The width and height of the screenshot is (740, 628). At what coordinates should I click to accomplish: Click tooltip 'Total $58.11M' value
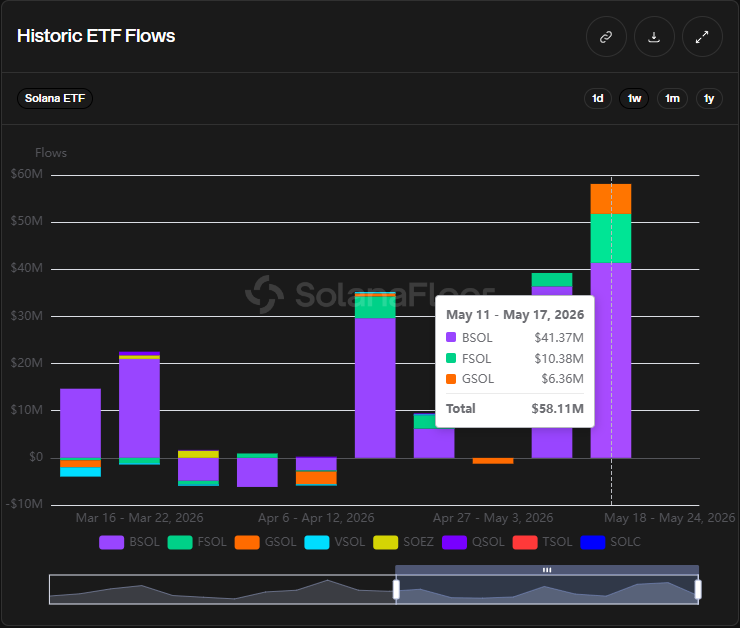(x=557, y=409)
